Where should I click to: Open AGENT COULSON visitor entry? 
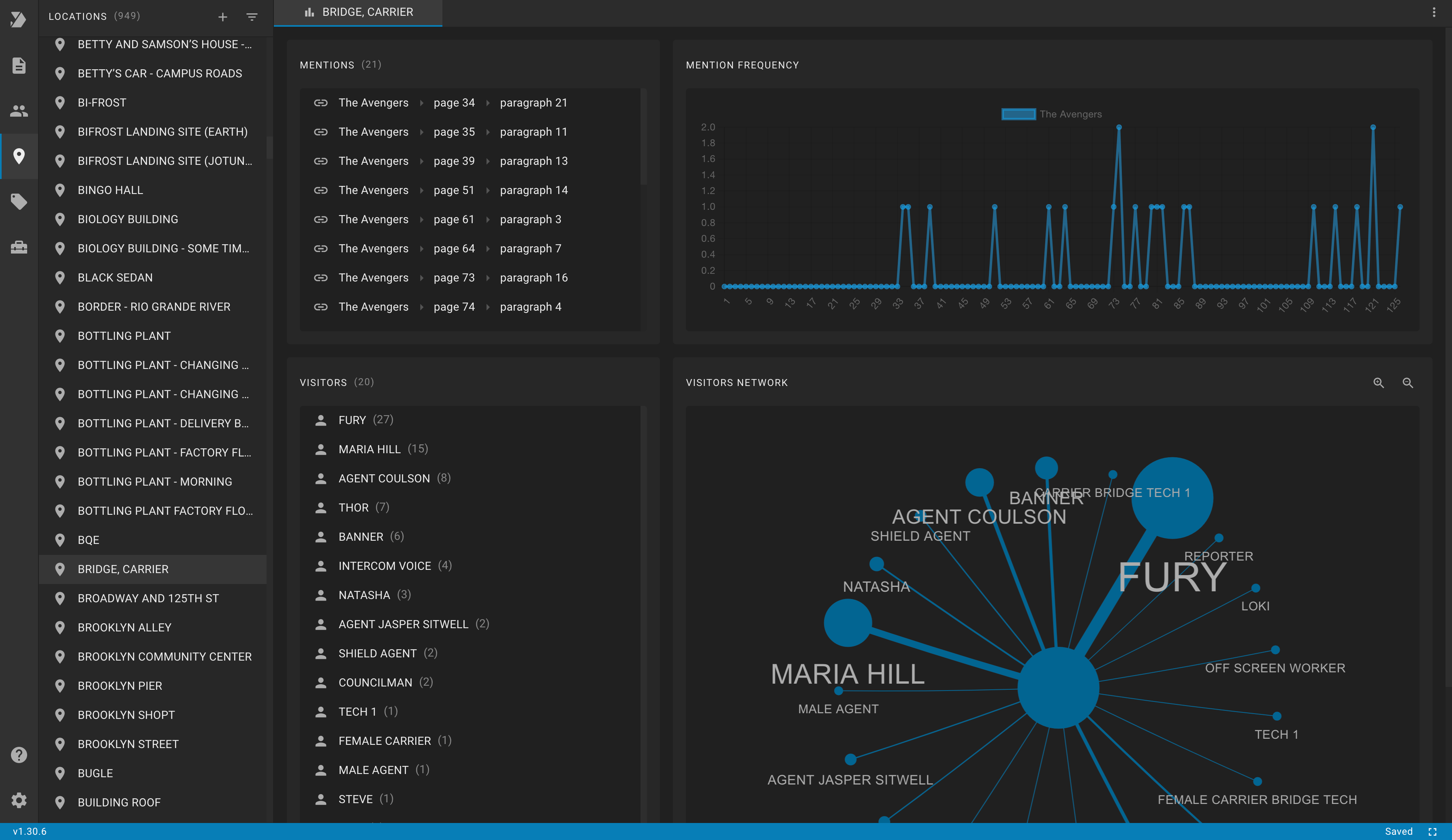click(470, 478)
